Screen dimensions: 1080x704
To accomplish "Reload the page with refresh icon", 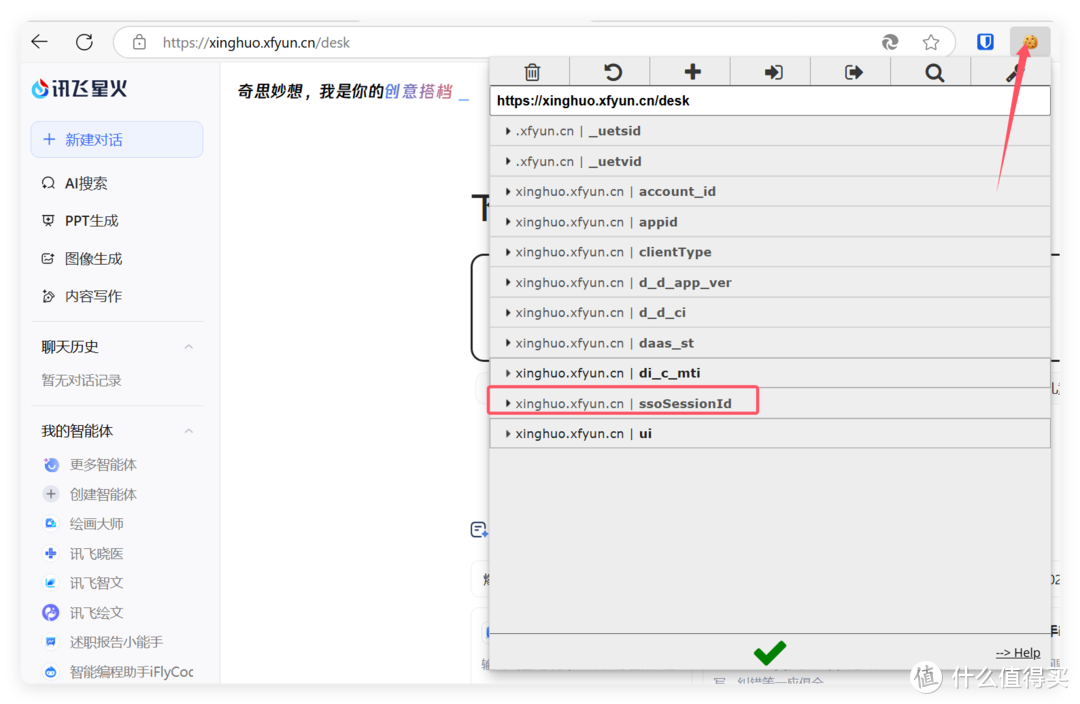I will click(84, 42).
